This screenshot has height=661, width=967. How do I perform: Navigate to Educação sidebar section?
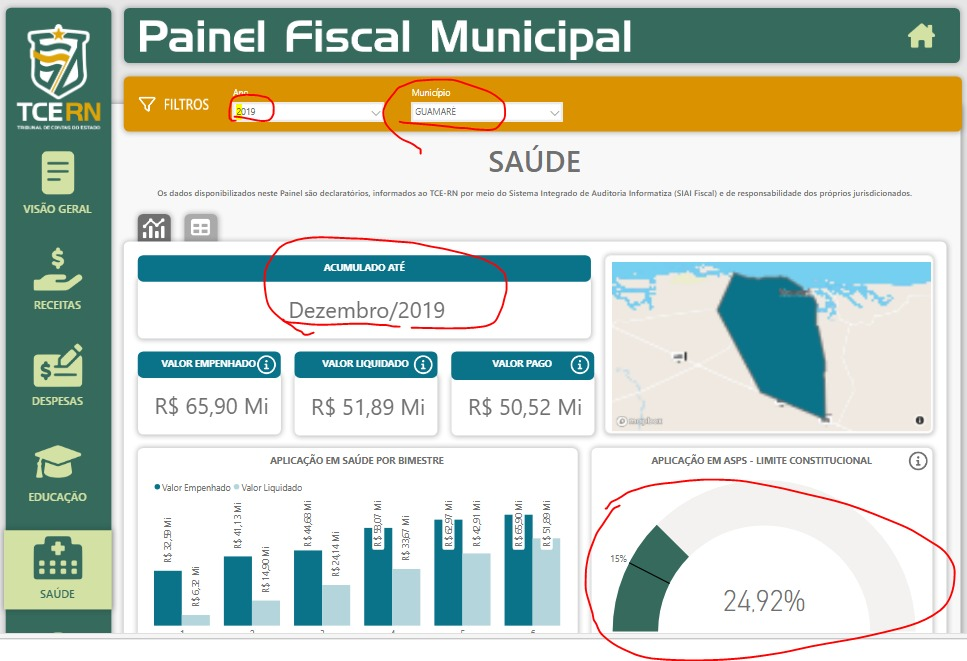57,474
